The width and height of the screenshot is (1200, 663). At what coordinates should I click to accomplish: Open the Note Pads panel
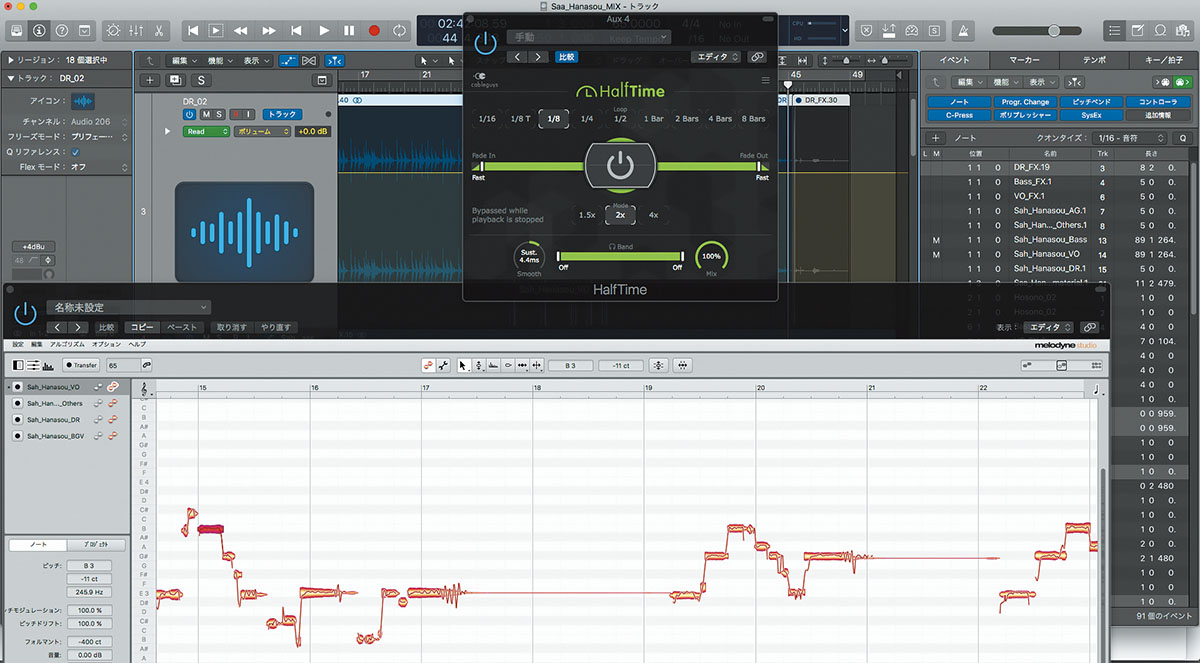(1138, 31)
